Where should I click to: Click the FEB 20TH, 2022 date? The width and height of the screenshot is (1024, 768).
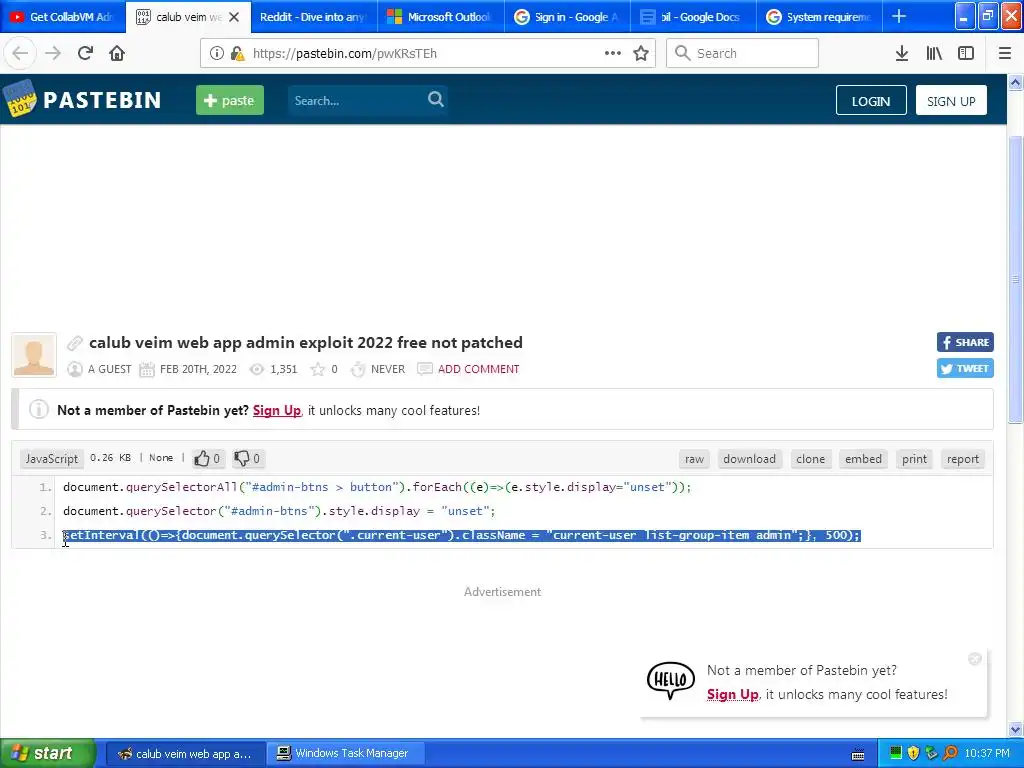coord(198,369)
